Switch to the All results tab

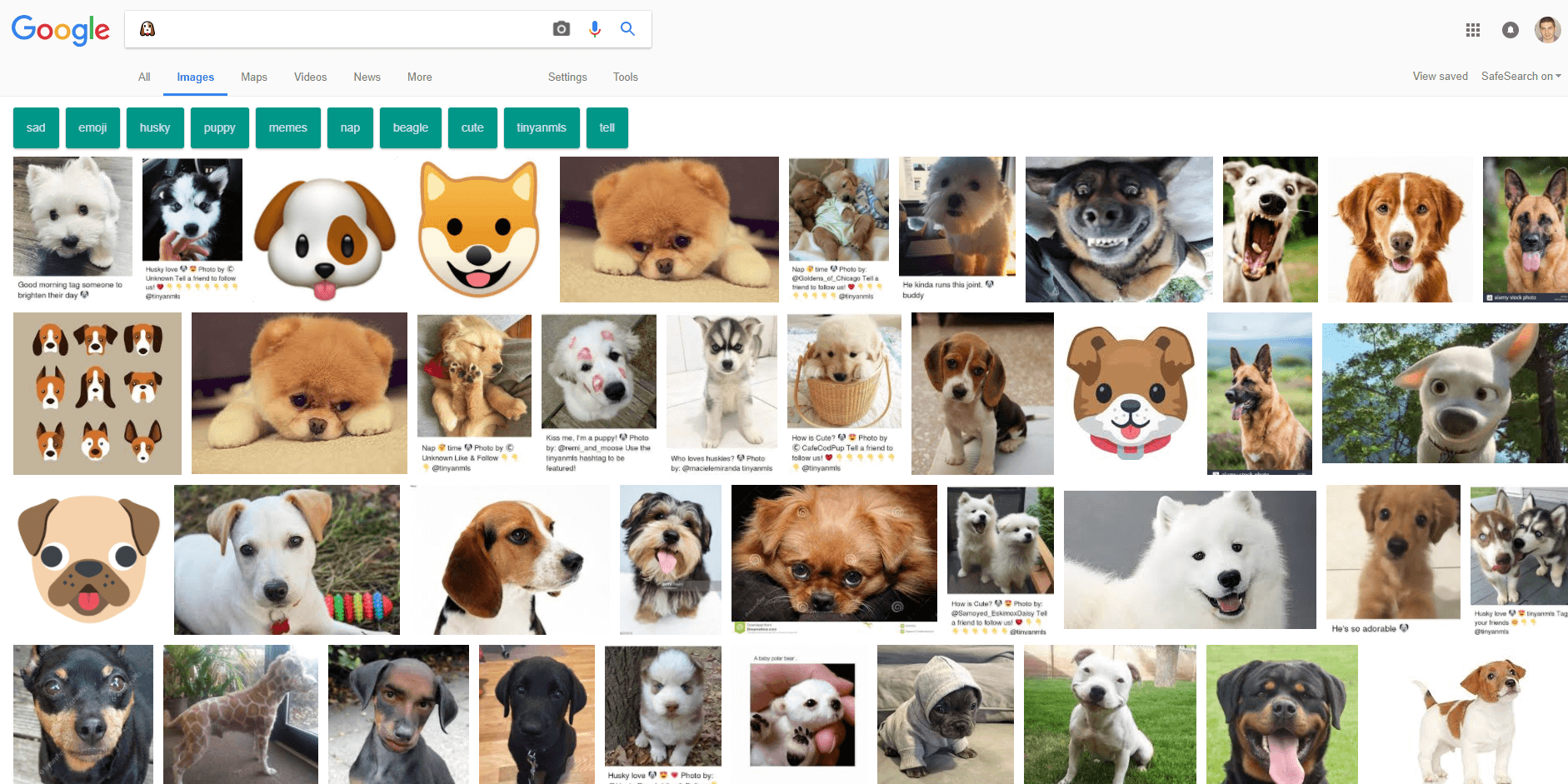(x=144, y=77)
